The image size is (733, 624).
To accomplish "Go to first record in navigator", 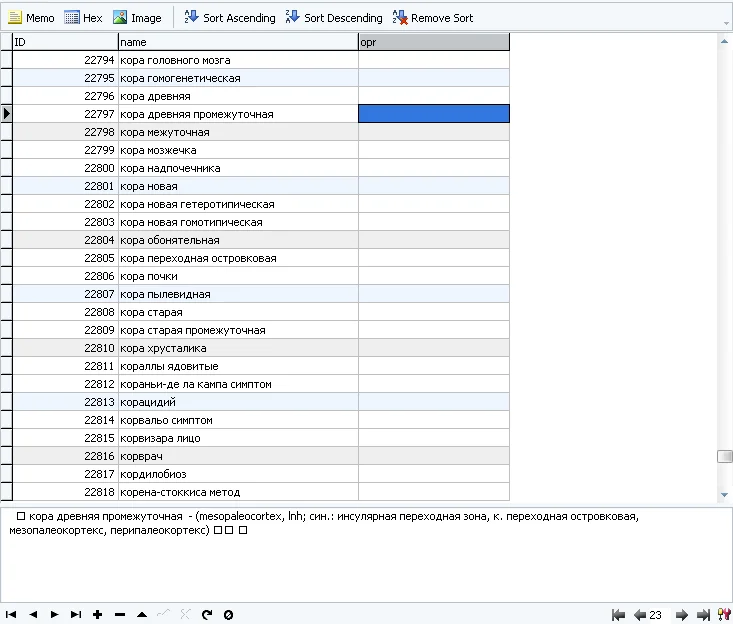I will coord(11,615).
